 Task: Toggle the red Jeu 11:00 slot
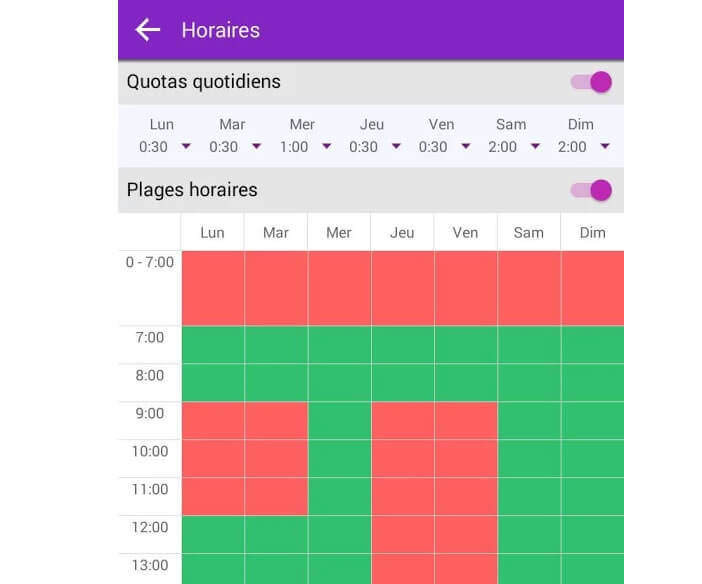pyautogui.click(x=402, y=496)
